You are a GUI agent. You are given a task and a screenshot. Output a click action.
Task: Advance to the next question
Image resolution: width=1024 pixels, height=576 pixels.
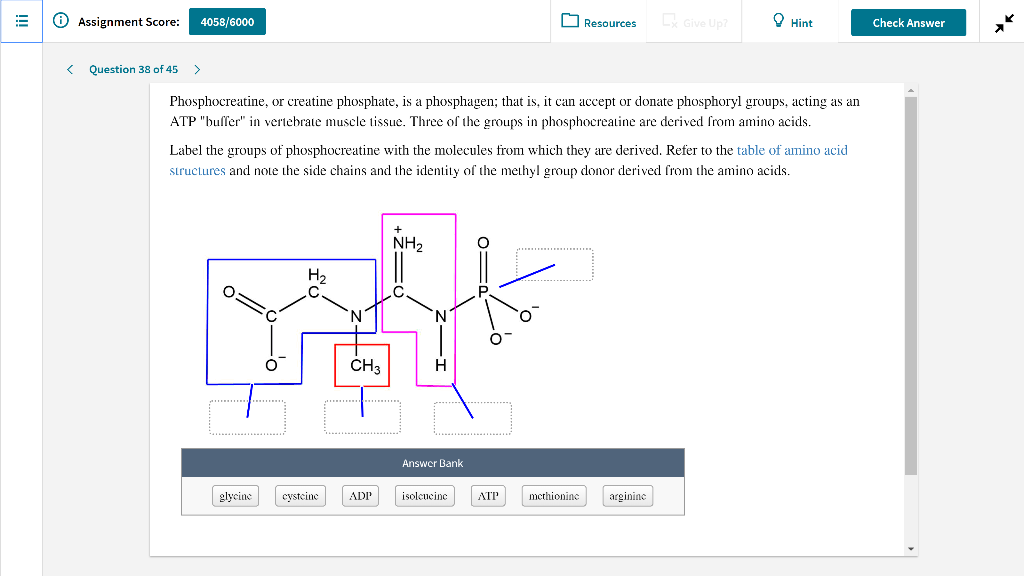pyautogui.click(x=197, y=70)
